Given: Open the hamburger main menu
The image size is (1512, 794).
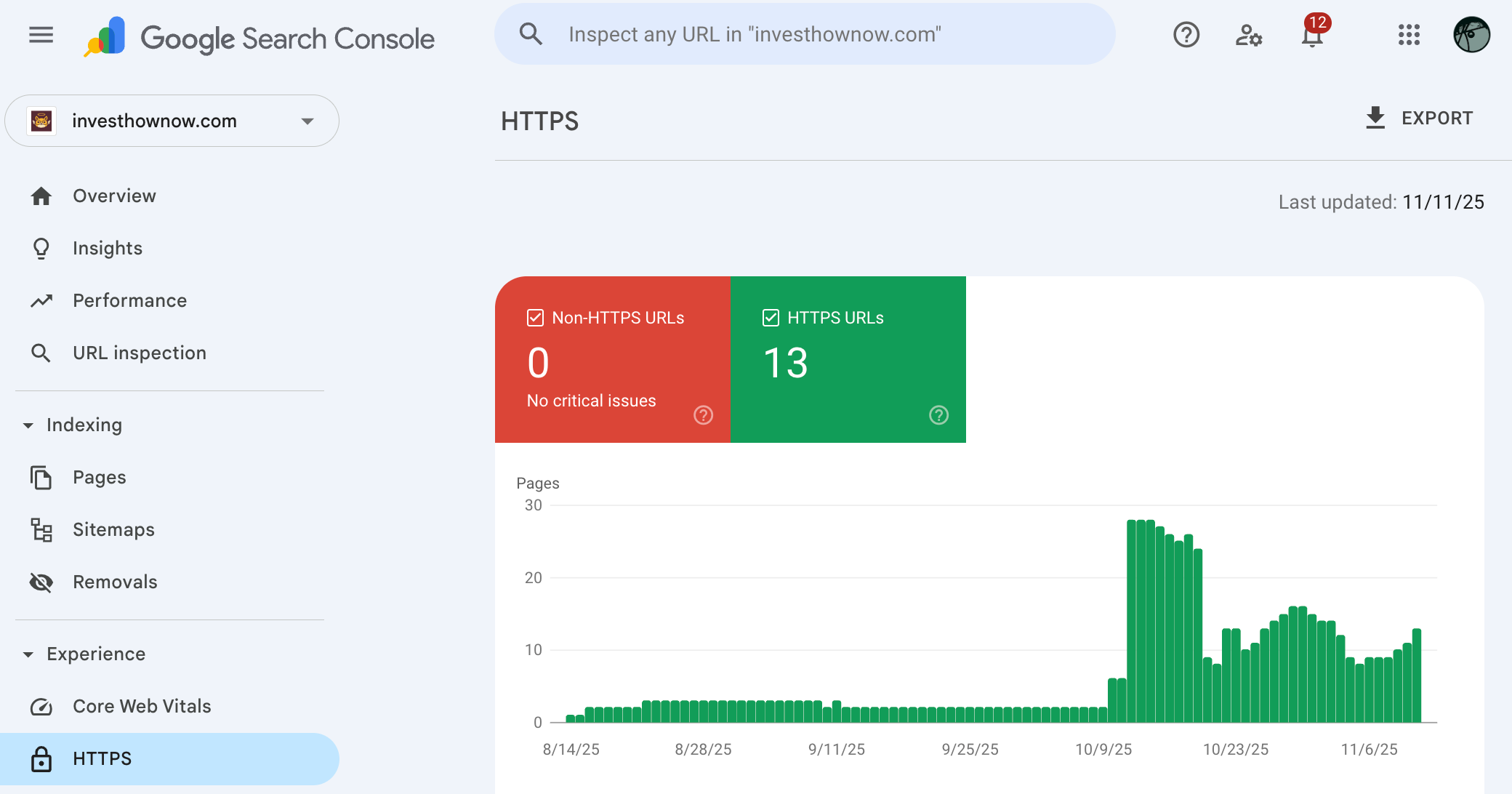Looking at the screenshot, I should pyautogui.click(x=41, y=34).
